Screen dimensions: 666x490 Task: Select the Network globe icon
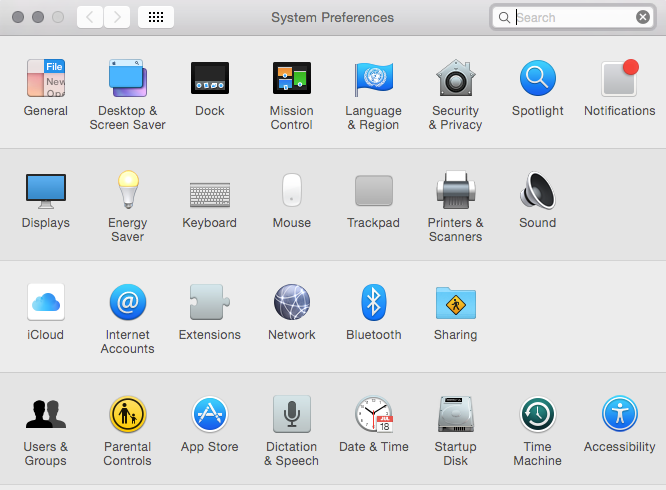coord(291,302)
